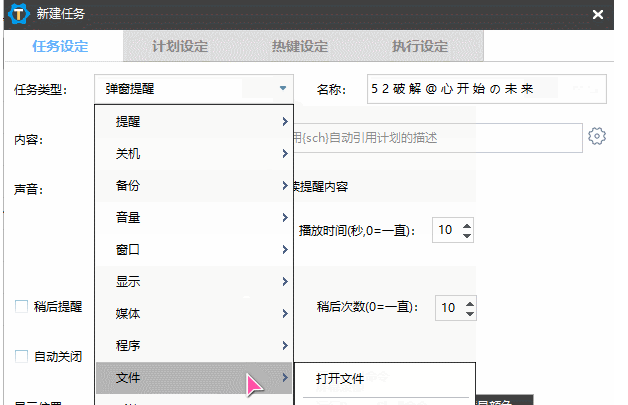628x405 pixels.
Task: Increase 播放时间 value with up arrow
Action: click(x=467, y=225)
